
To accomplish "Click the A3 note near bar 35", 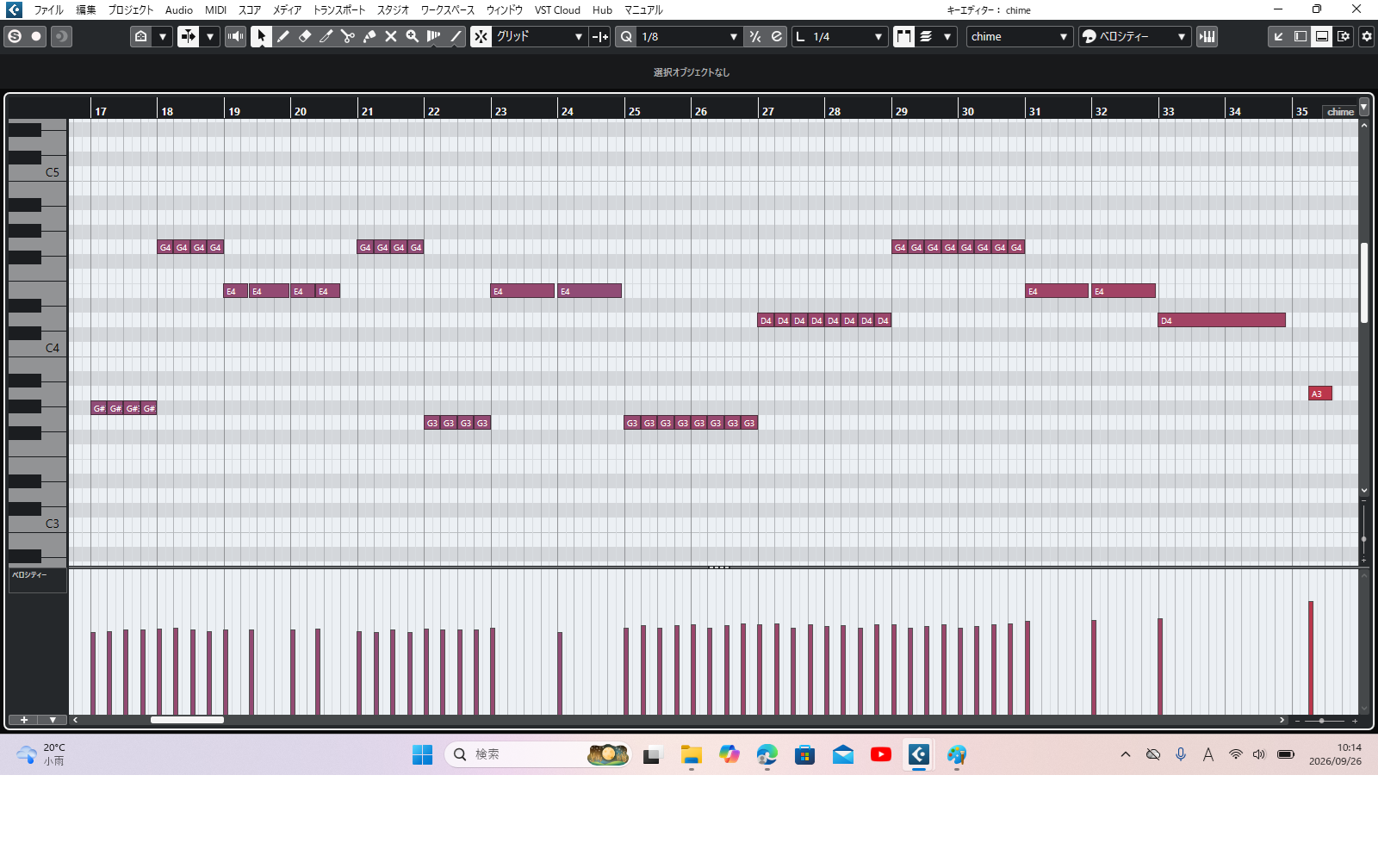I will 1320,394.
